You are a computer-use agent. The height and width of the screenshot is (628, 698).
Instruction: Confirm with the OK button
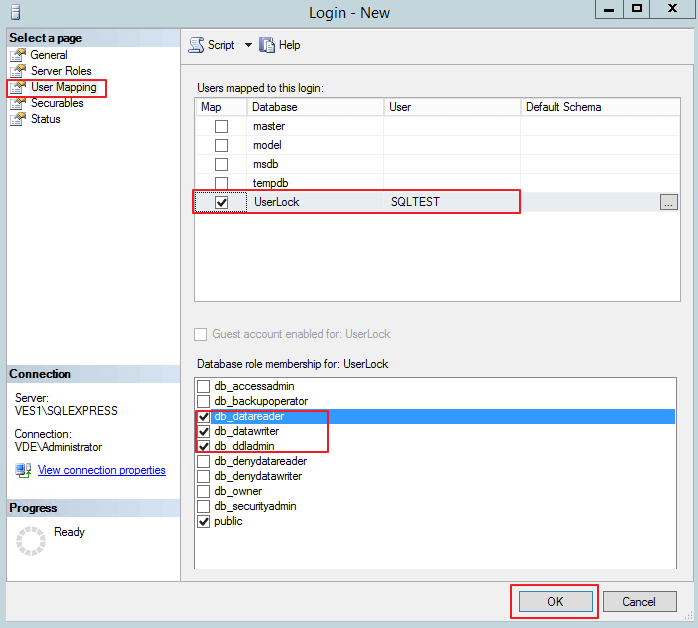pos(556,602)
